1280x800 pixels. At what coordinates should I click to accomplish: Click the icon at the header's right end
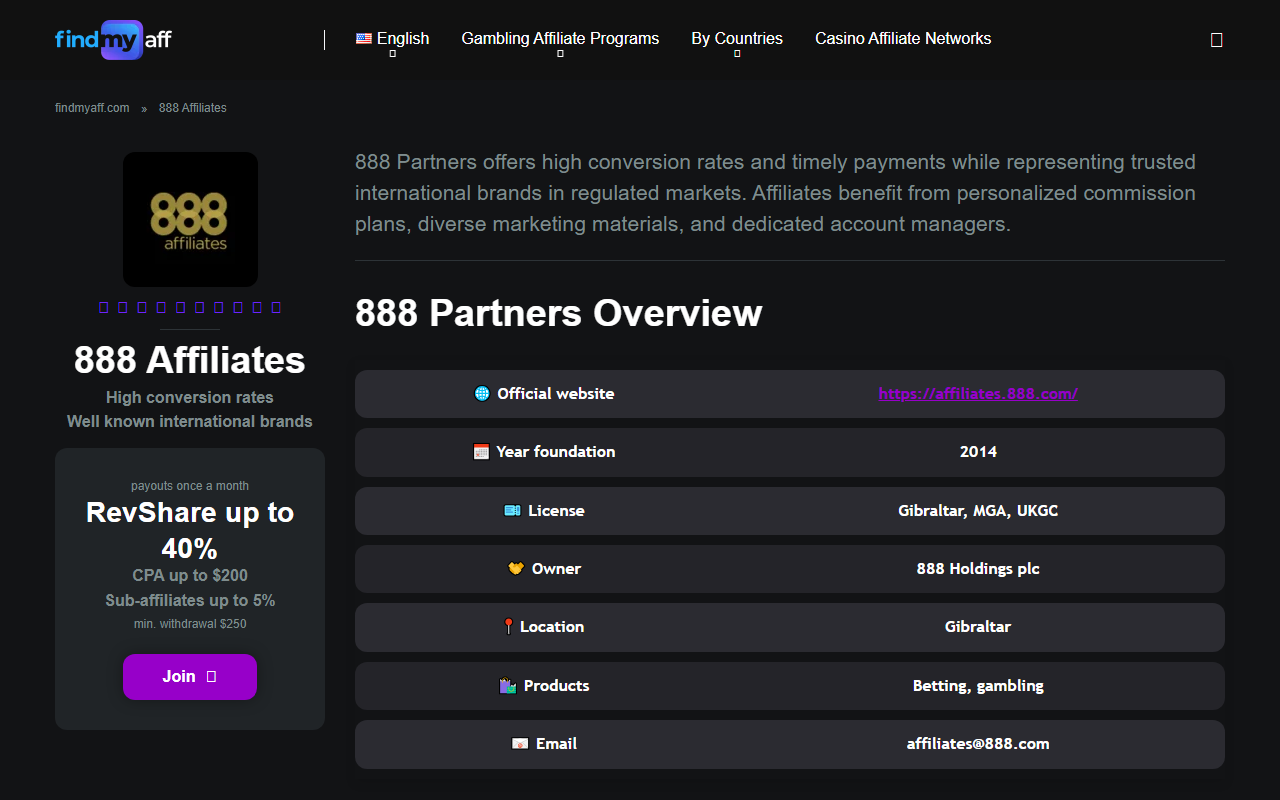1217,40
